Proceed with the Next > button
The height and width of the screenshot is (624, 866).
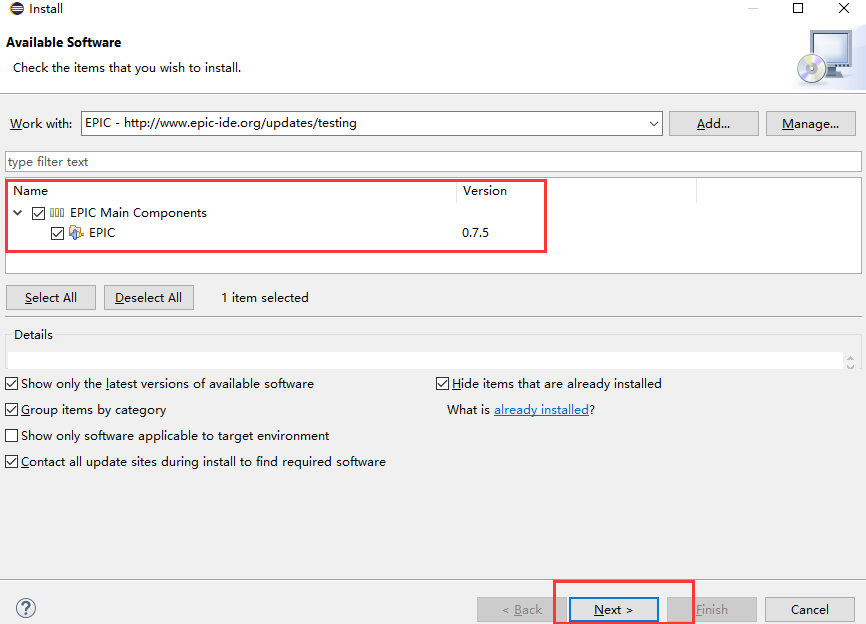coord(614,610)
